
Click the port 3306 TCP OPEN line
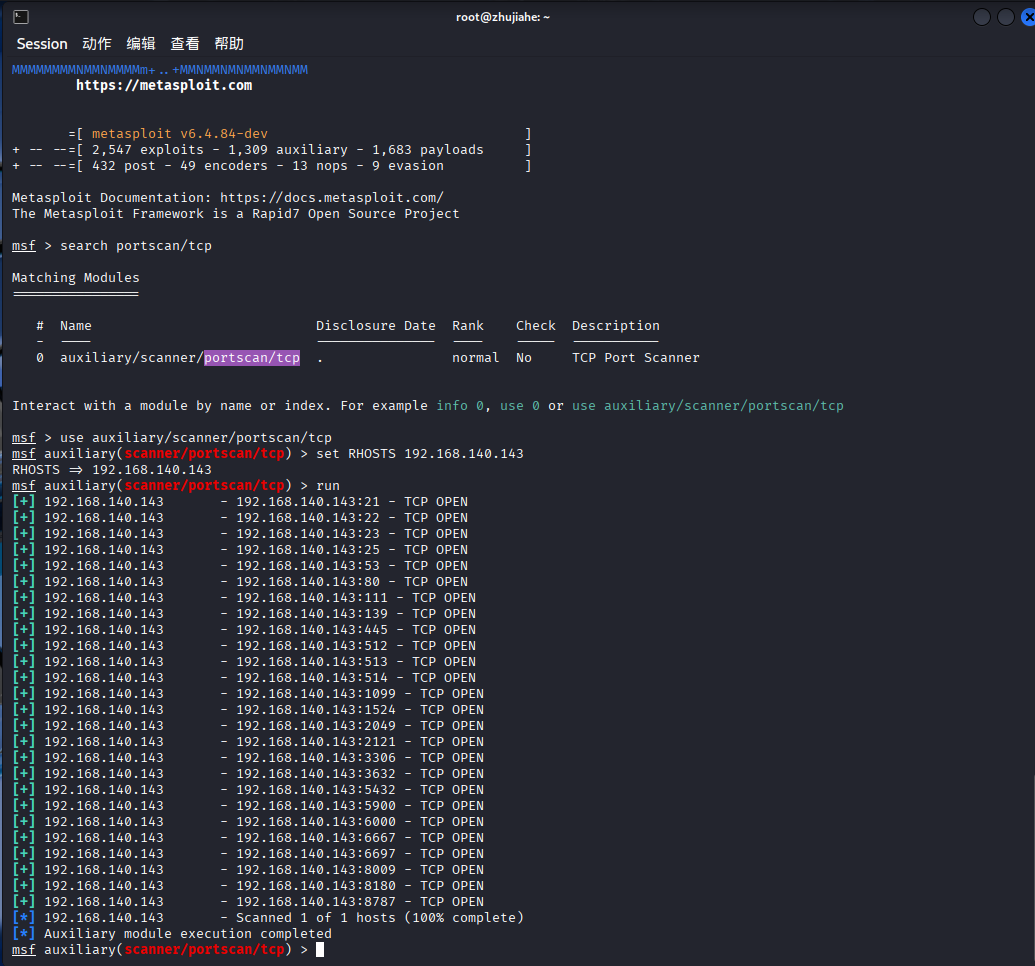(x=248, y=757)
